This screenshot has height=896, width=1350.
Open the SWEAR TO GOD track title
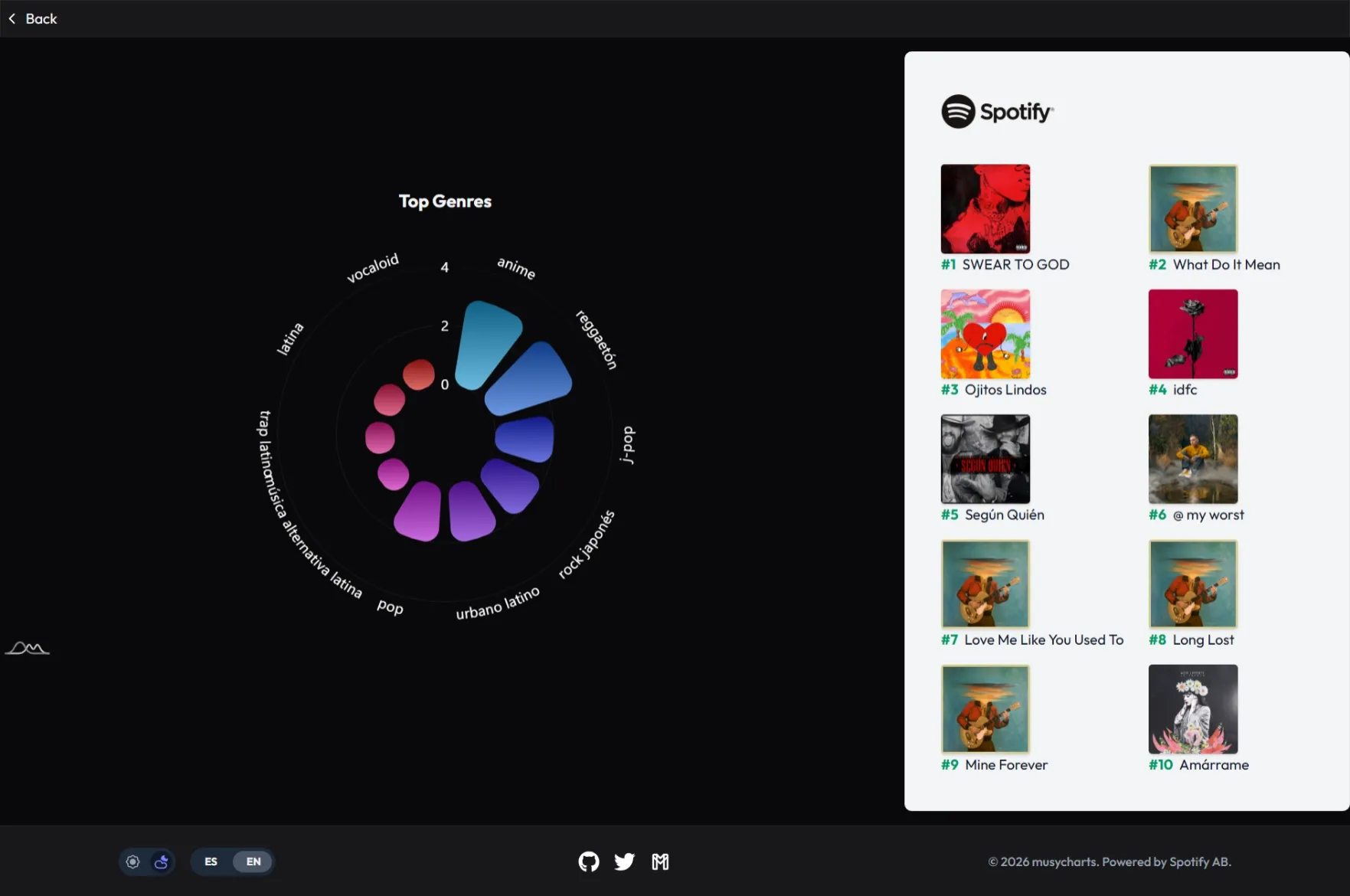[x=1015, y=264]
